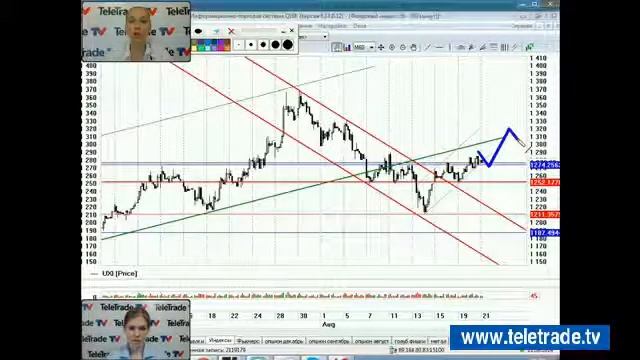Click the UXI [Price] legend label

click(120, 273)
